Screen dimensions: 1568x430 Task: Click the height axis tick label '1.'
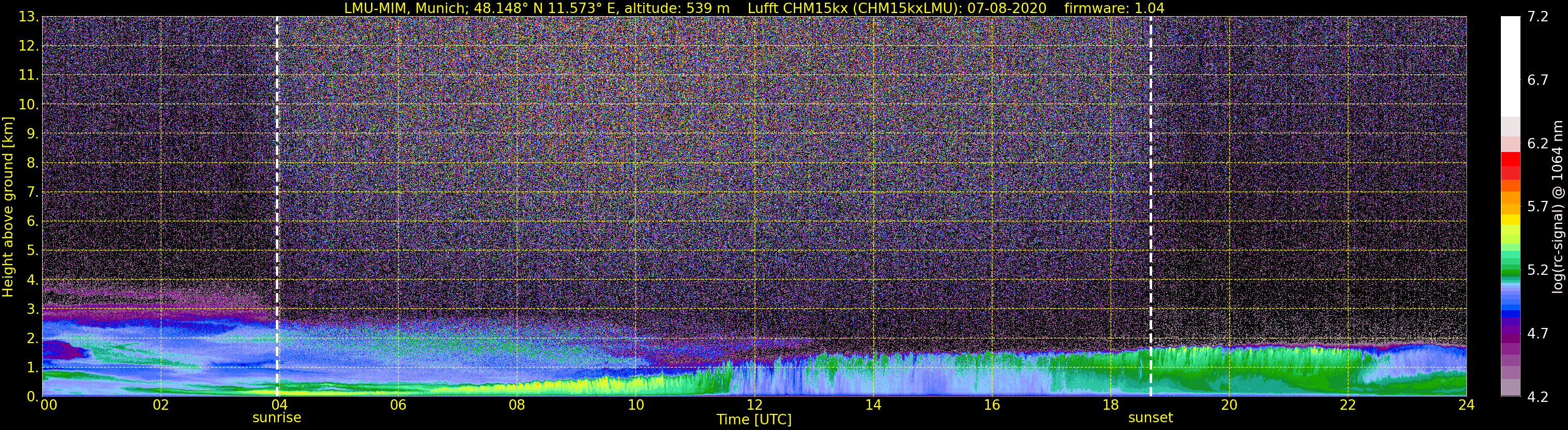tap(33, 367)
